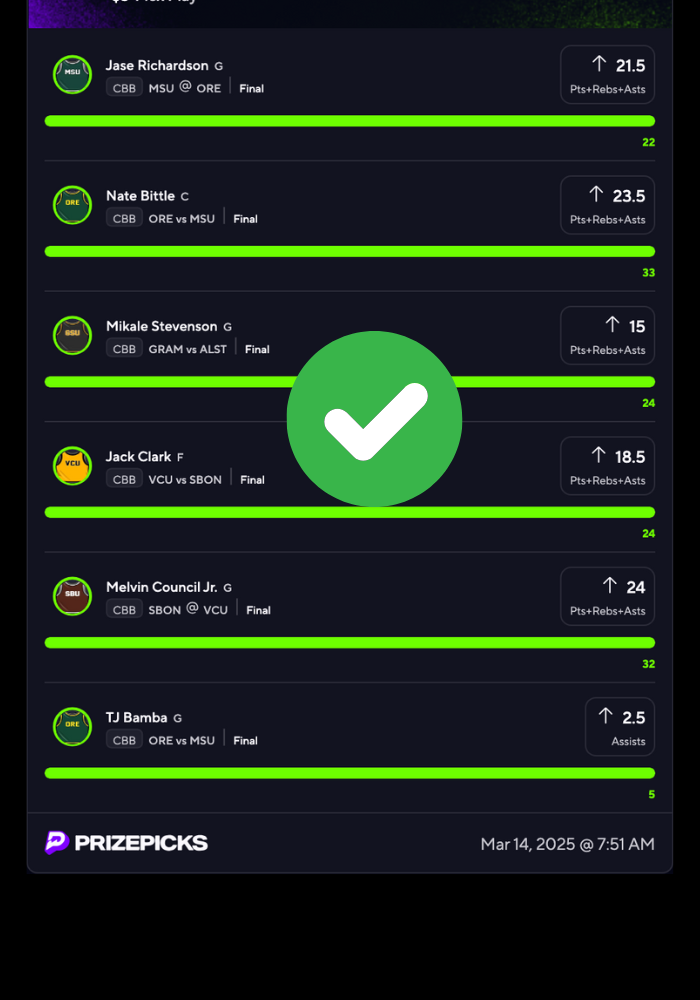Screen dimensions: 700x1000
Task: Click the Jase Richardson player name
Action: 157,66
